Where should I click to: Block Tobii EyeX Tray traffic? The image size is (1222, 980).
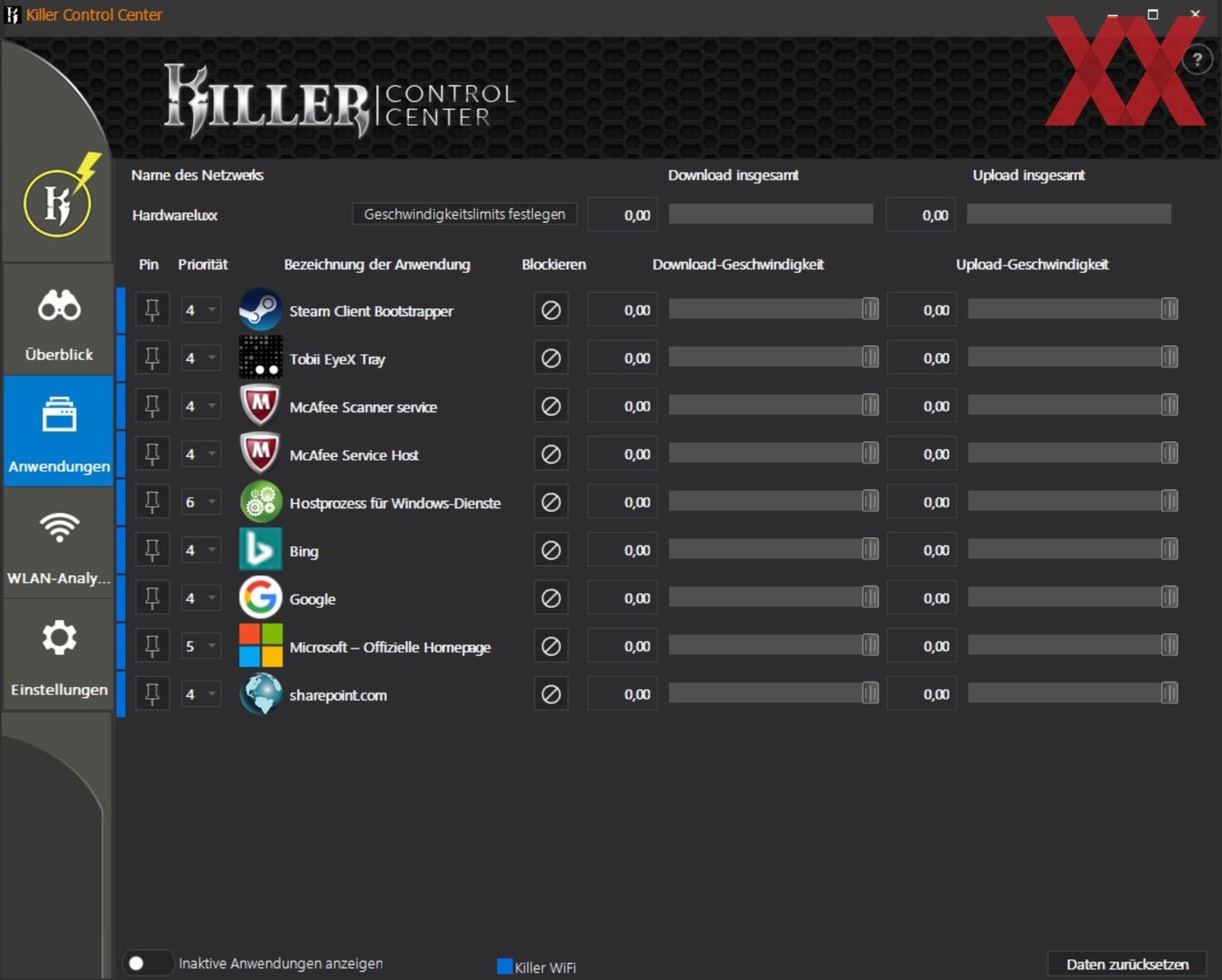(x=551, y=358)
